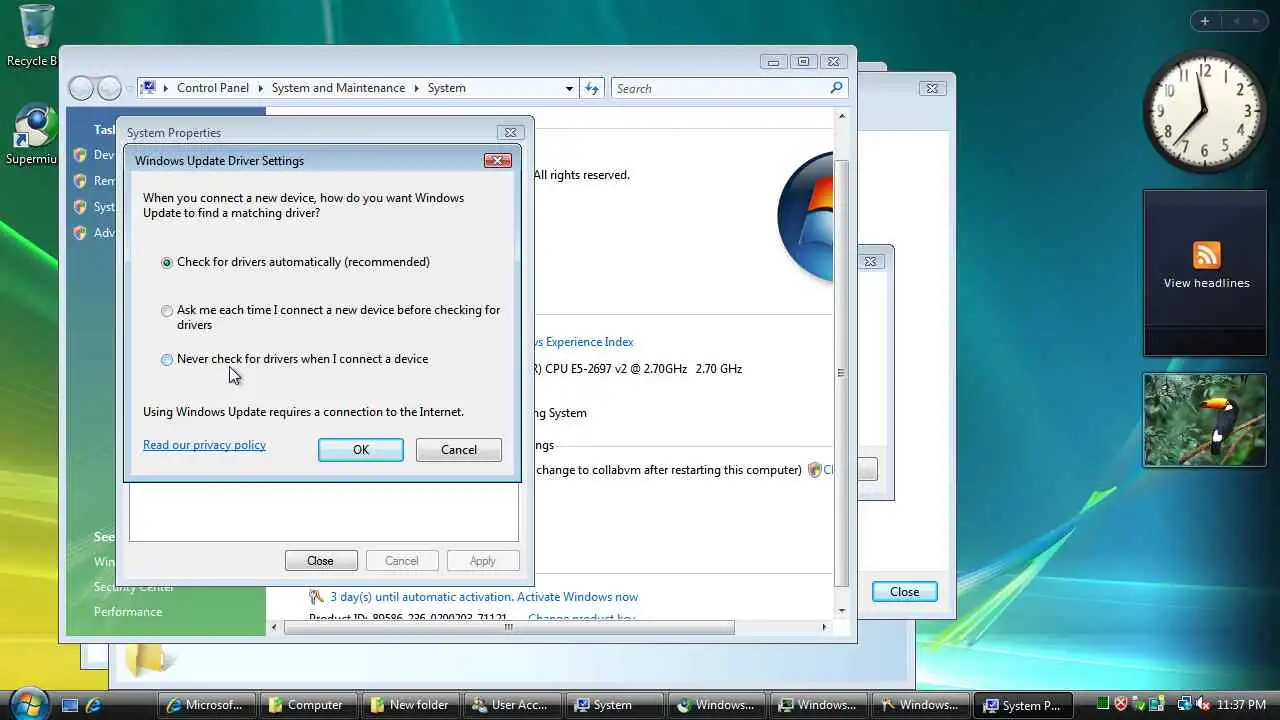
Task: Click the muted volume tray icon
Action: click(1202, 705)
